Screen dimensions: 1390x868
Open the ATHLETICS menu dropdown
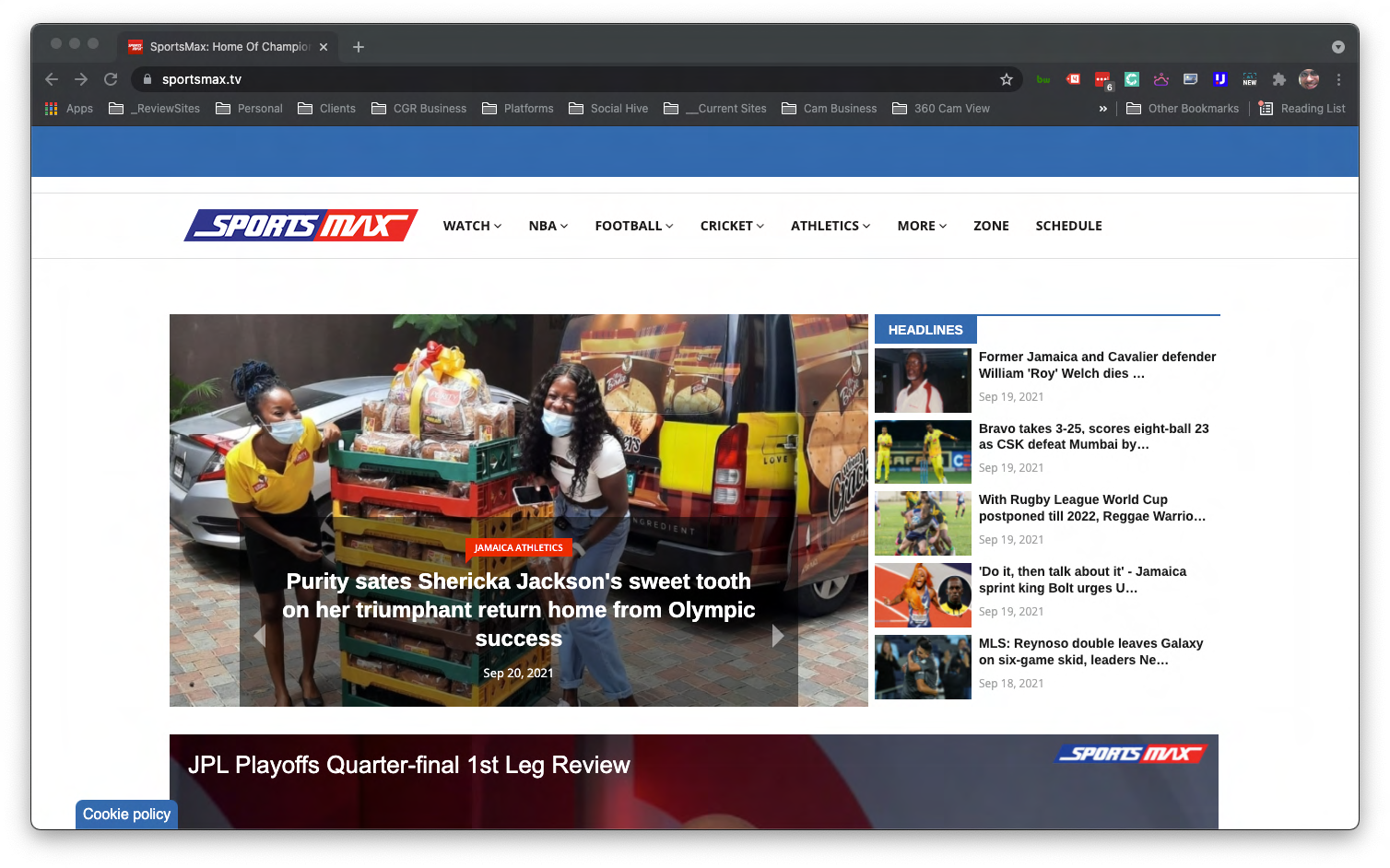(829, 226)
